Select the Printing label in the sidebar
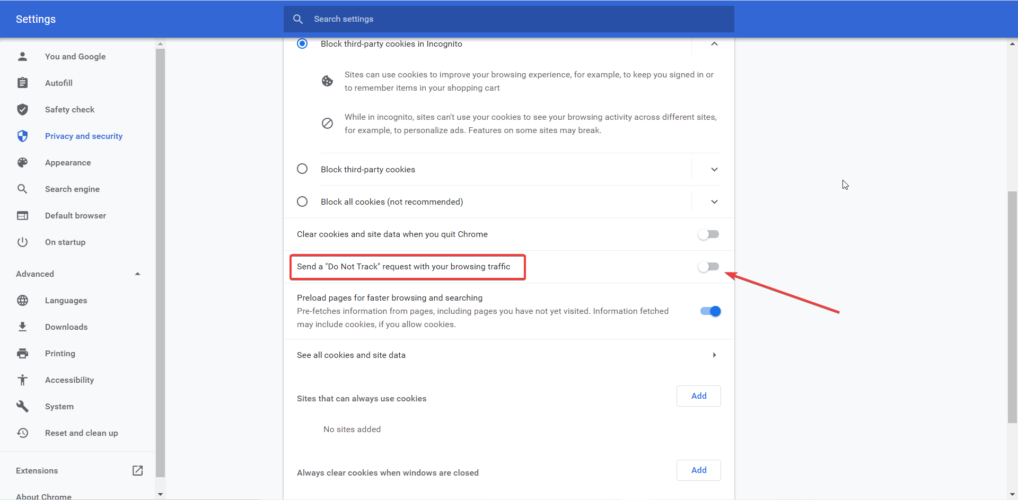The width and height of the screenshot is (1018, 500). tap(60, 353)
